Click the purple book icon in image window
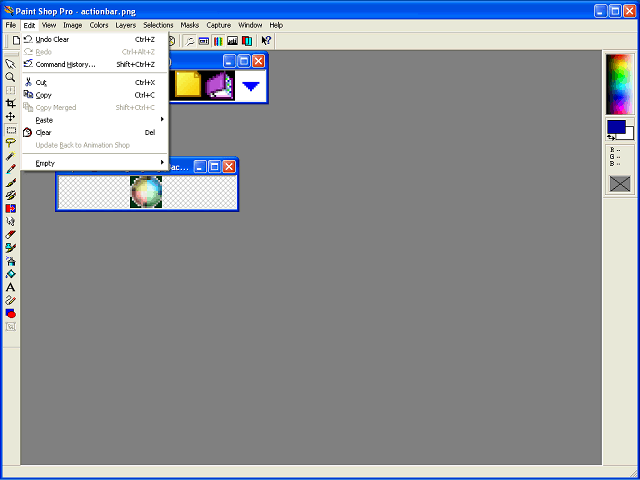This screenshot has width=640, height=480. pyautogui.click(x=220, y=85)
